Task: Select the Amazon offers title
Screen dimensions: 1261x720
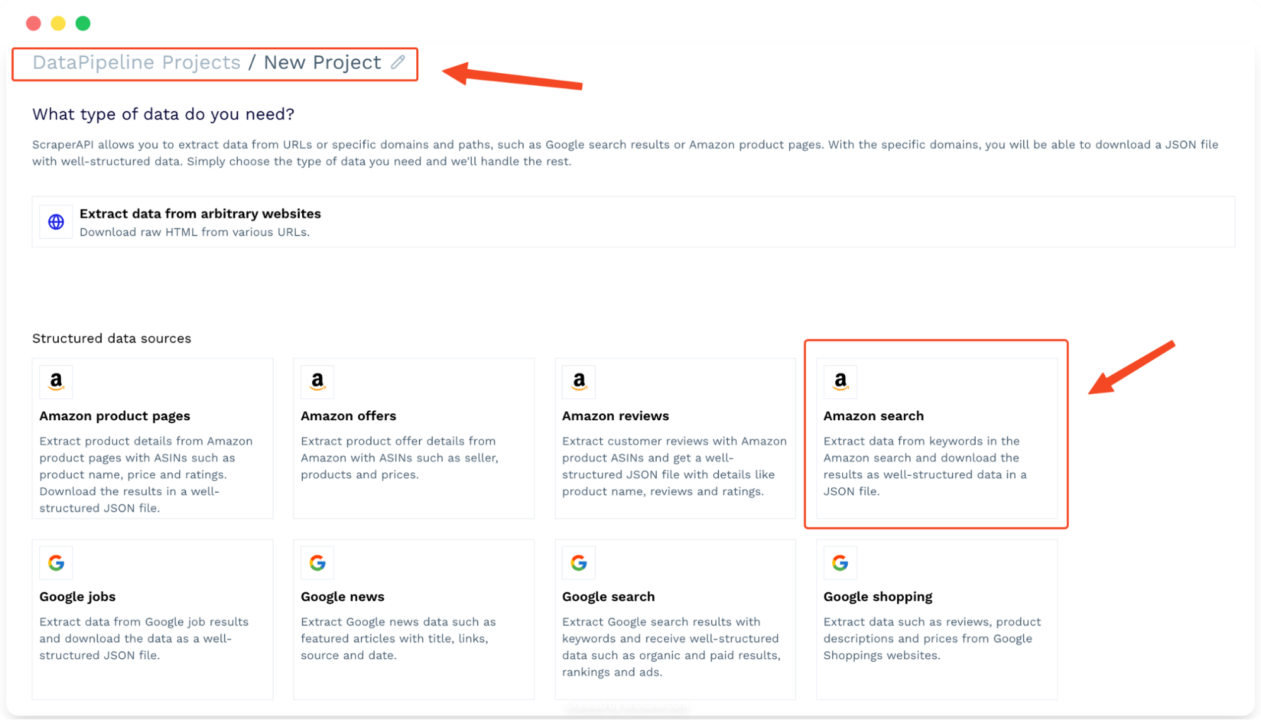Action: [x=348, y=416]
